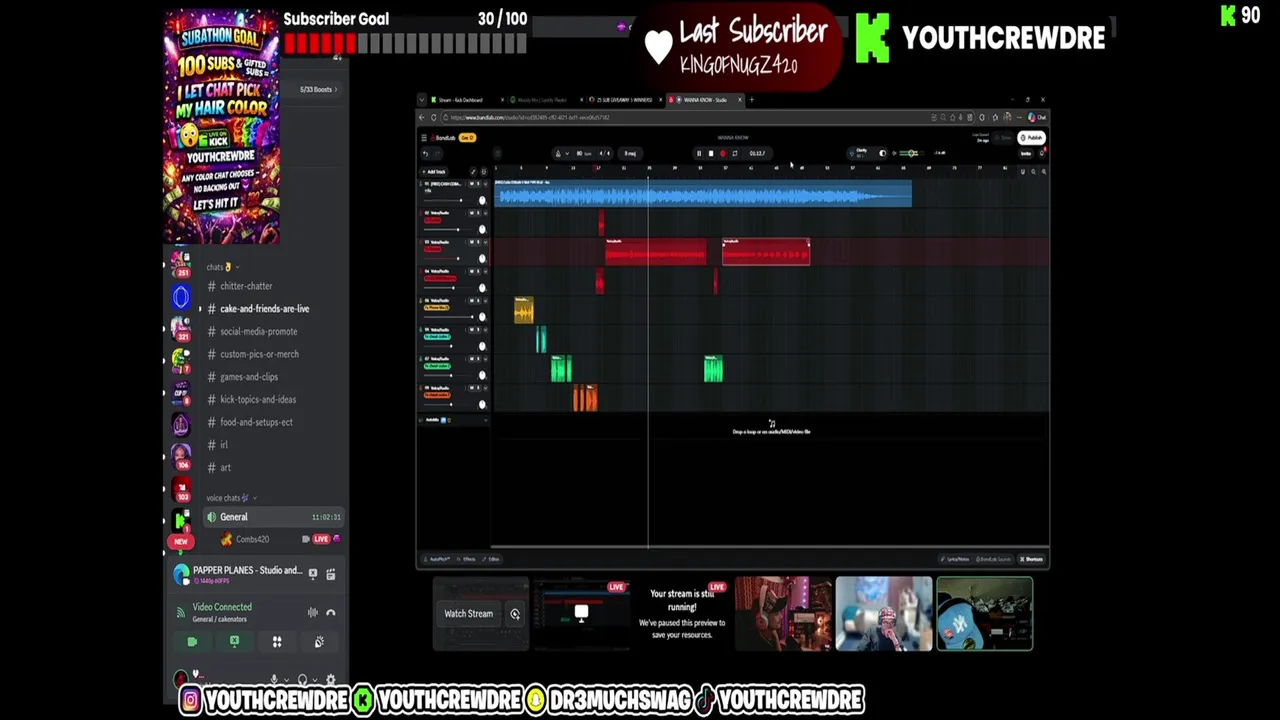Screen dimensions: 1280x720
Task: Click the Discord screen share button
Action: pyautogui.click(x=234, y=641)
